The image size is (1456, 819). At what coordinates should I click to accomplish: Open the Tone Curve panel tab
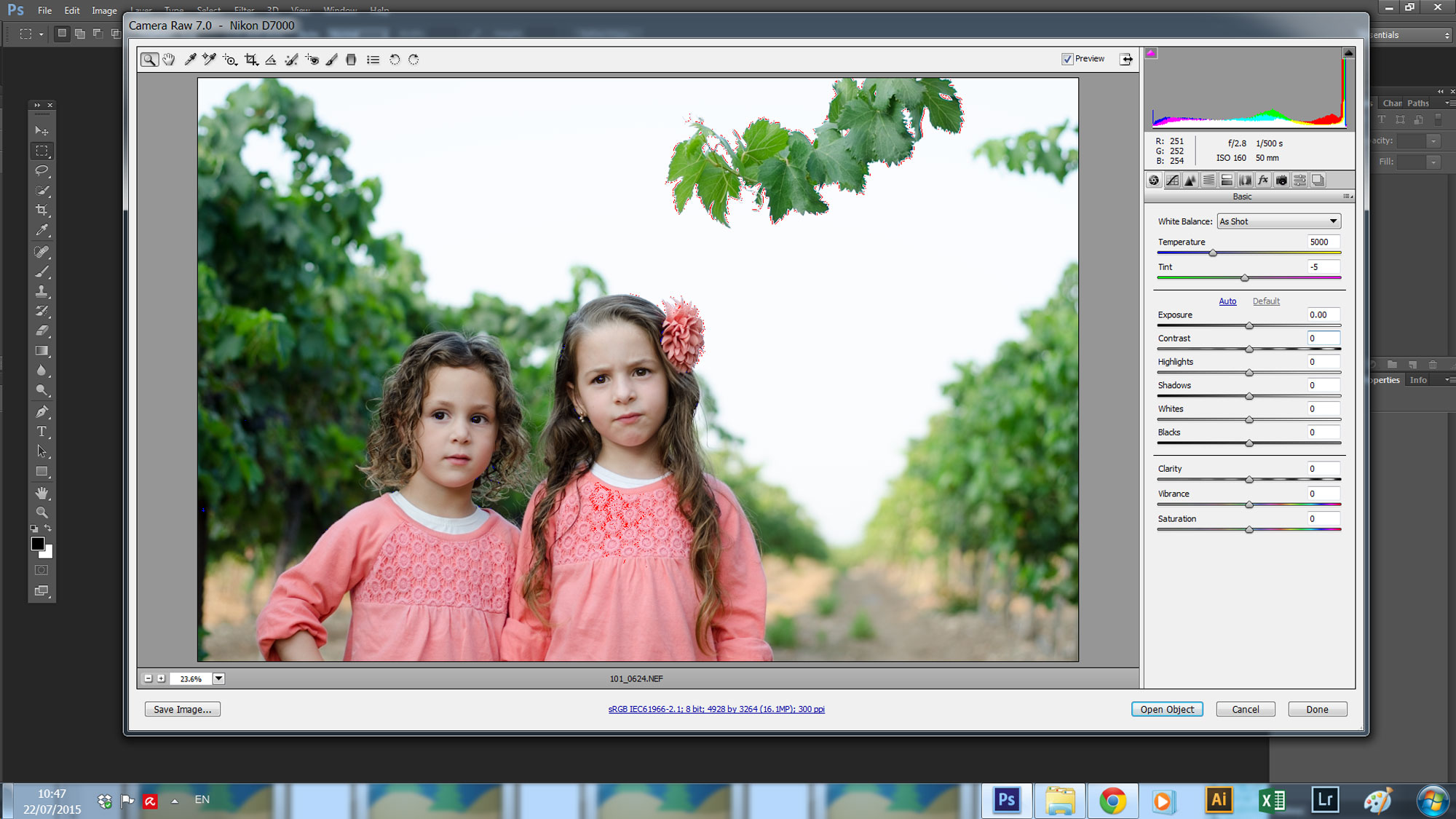(x=1172, y=181)
